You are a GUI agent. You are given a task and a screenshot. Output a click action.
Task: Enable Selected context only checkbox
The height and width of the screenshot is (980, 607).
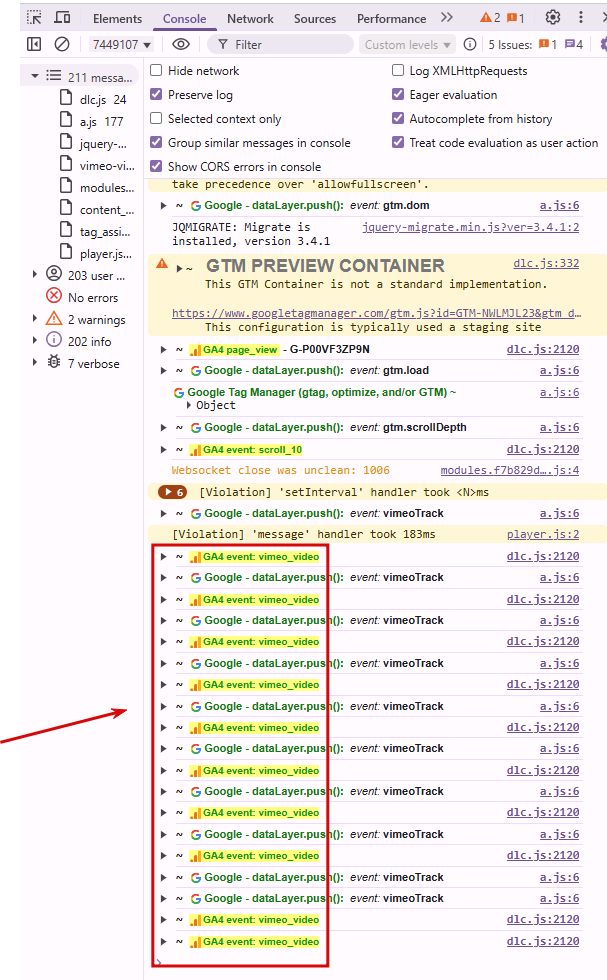(156, 118)
